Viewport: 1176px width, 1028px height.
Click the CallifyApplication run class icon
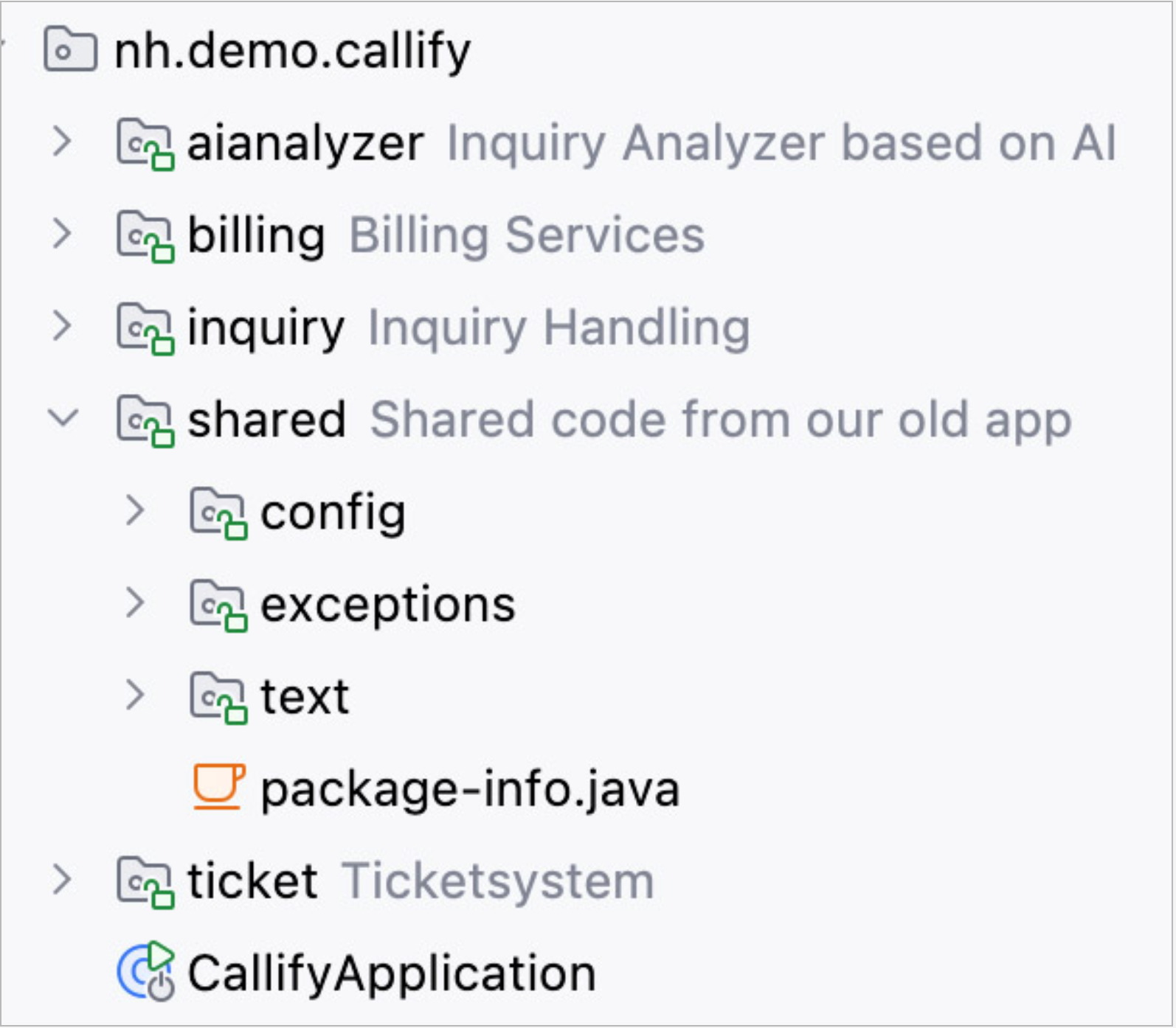[146, 972]
